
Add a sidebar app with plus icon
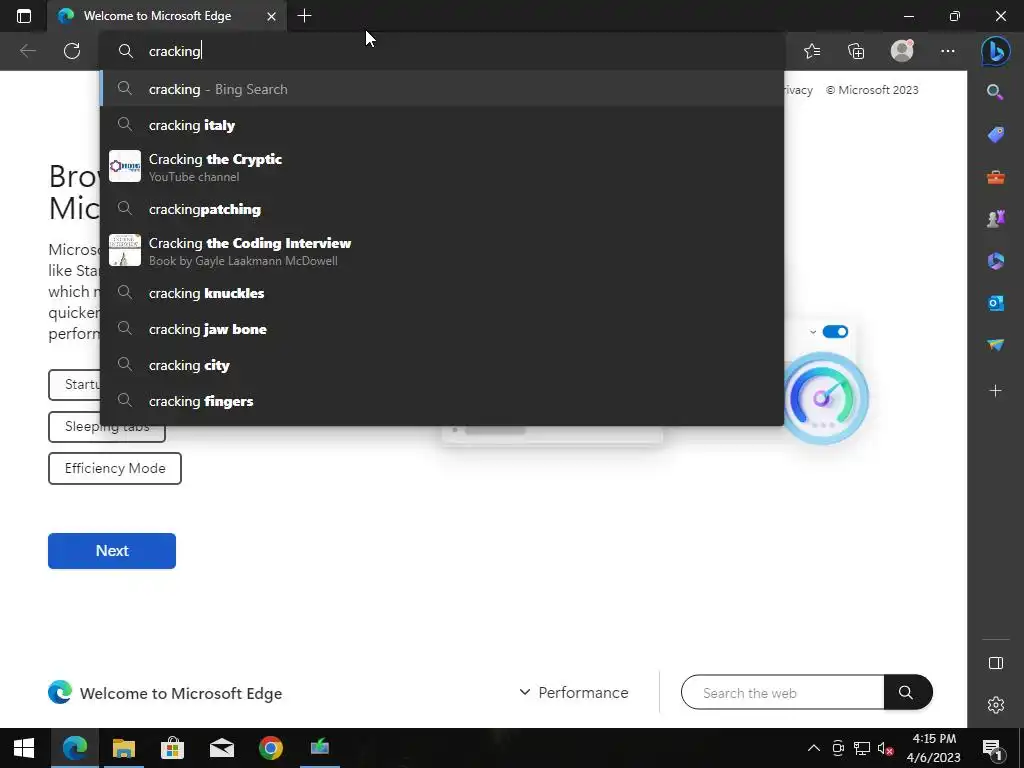click(x=995, y=391)
